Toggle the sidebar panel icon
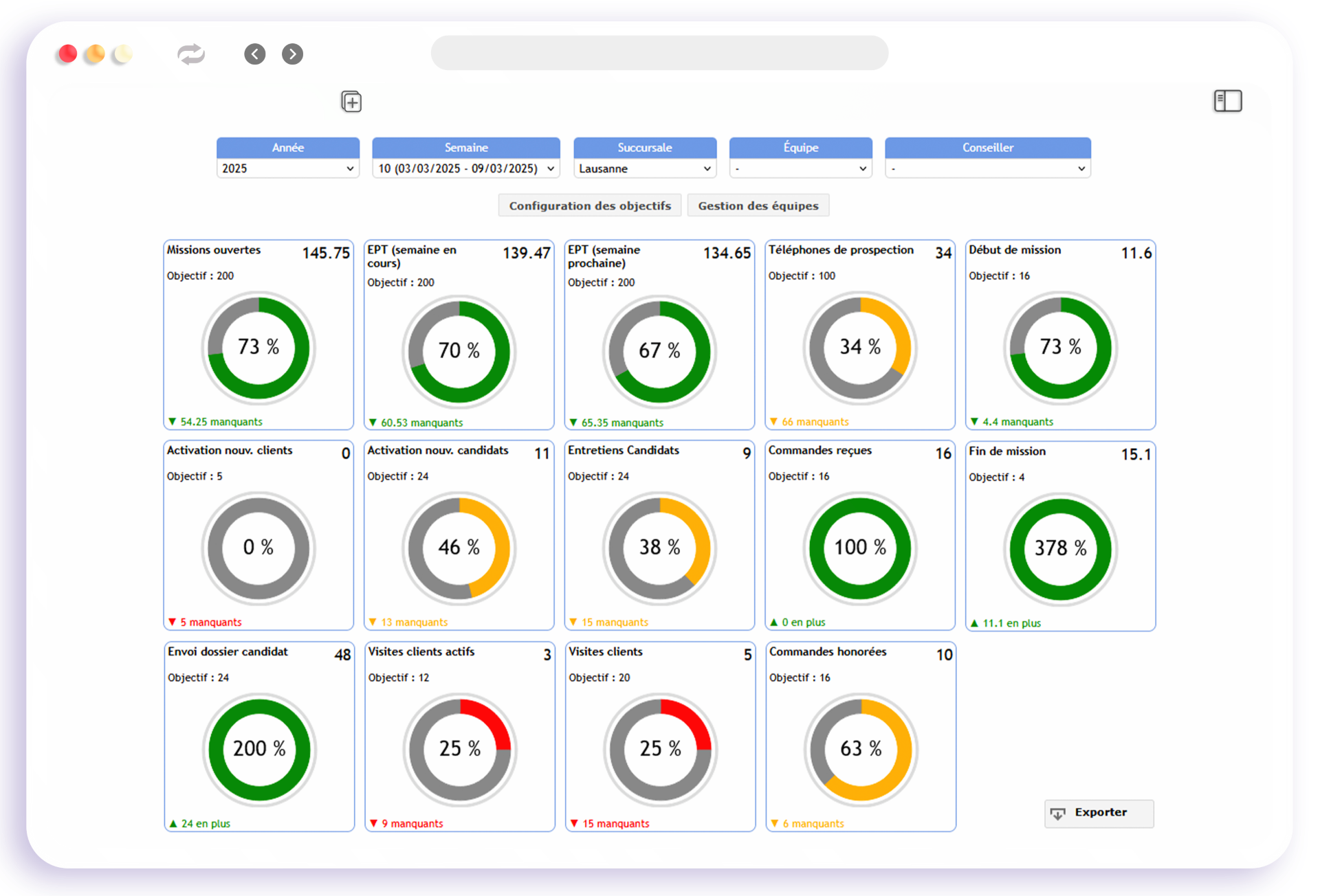 1227,101
